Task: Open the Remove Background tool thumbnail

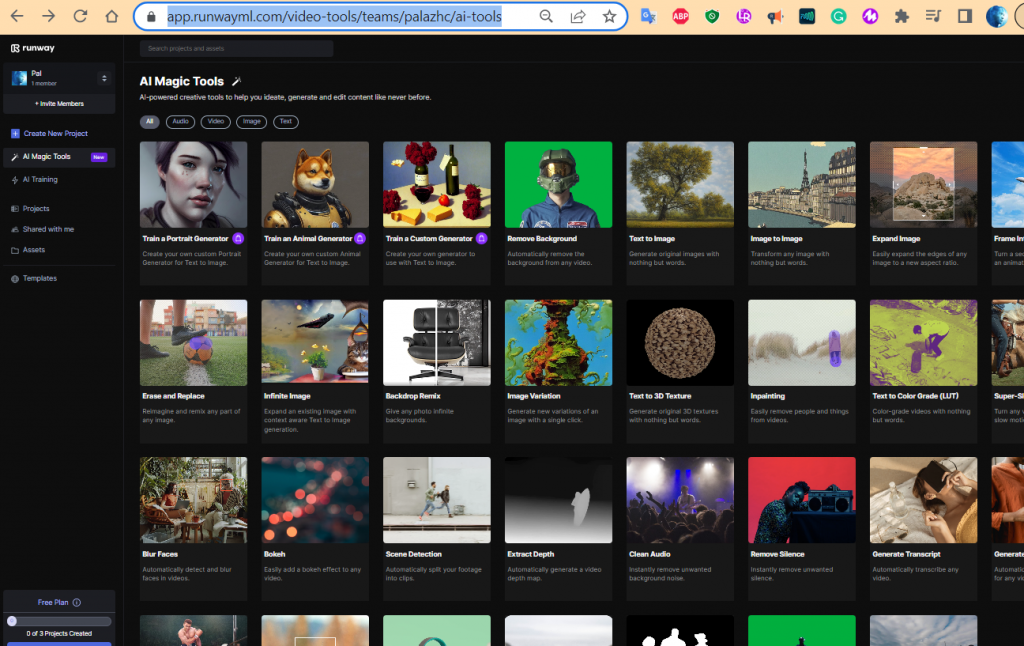Action: [558, 185]
